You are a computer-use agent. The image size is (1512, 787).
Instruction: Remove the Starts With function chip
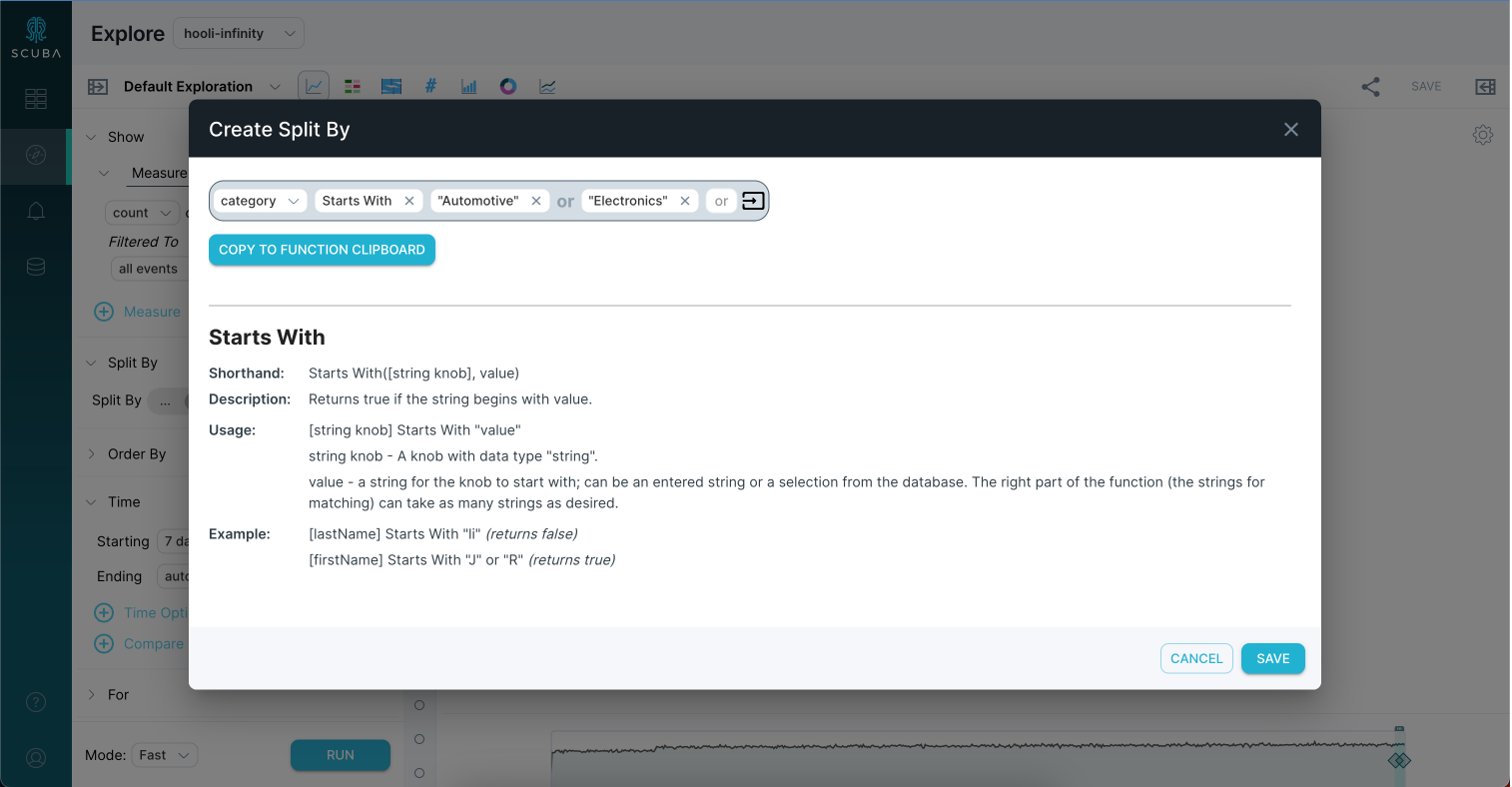409,201
